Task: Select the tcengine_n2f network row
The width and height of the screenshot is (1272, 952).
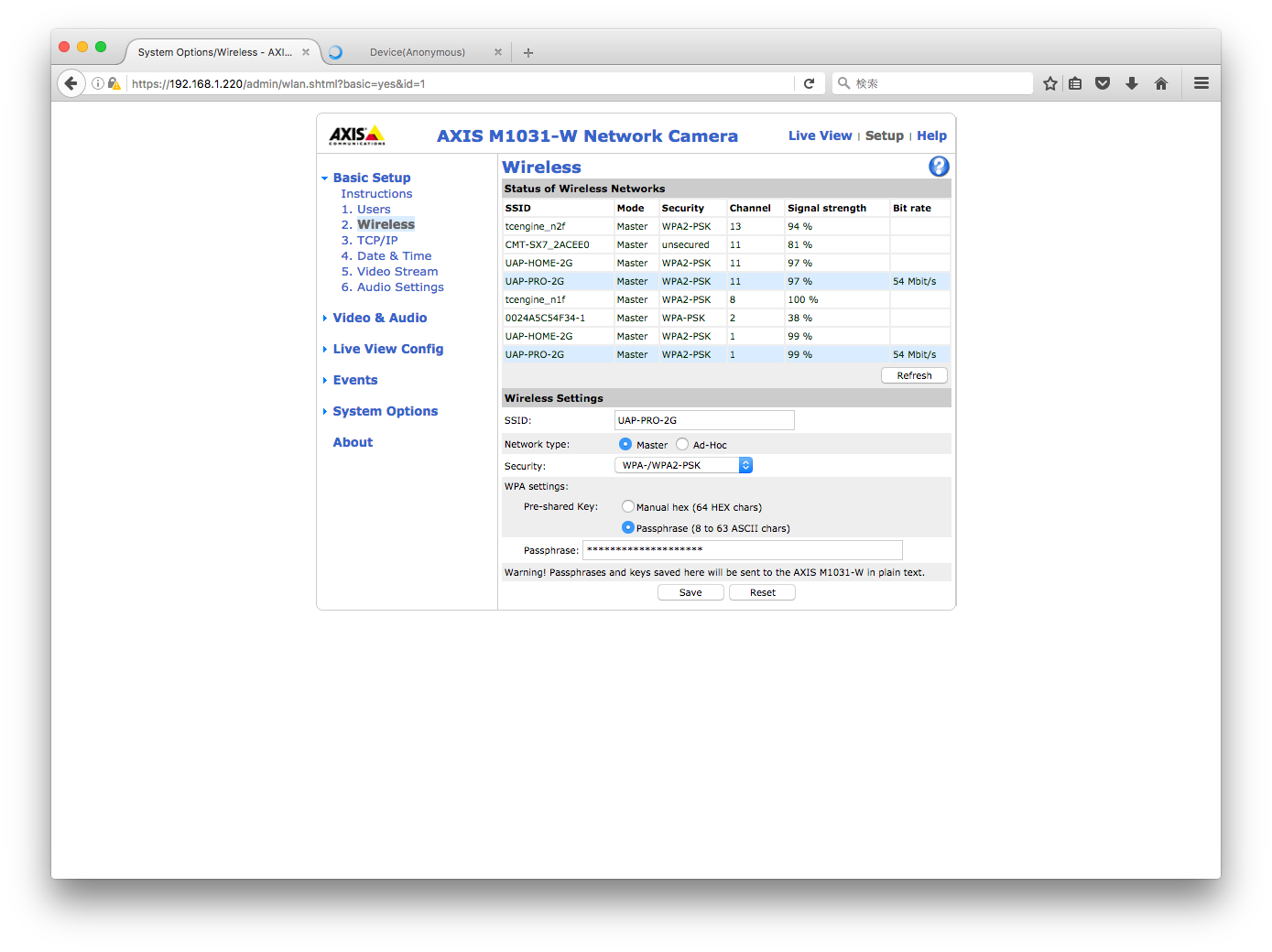Action: point(726,226)
